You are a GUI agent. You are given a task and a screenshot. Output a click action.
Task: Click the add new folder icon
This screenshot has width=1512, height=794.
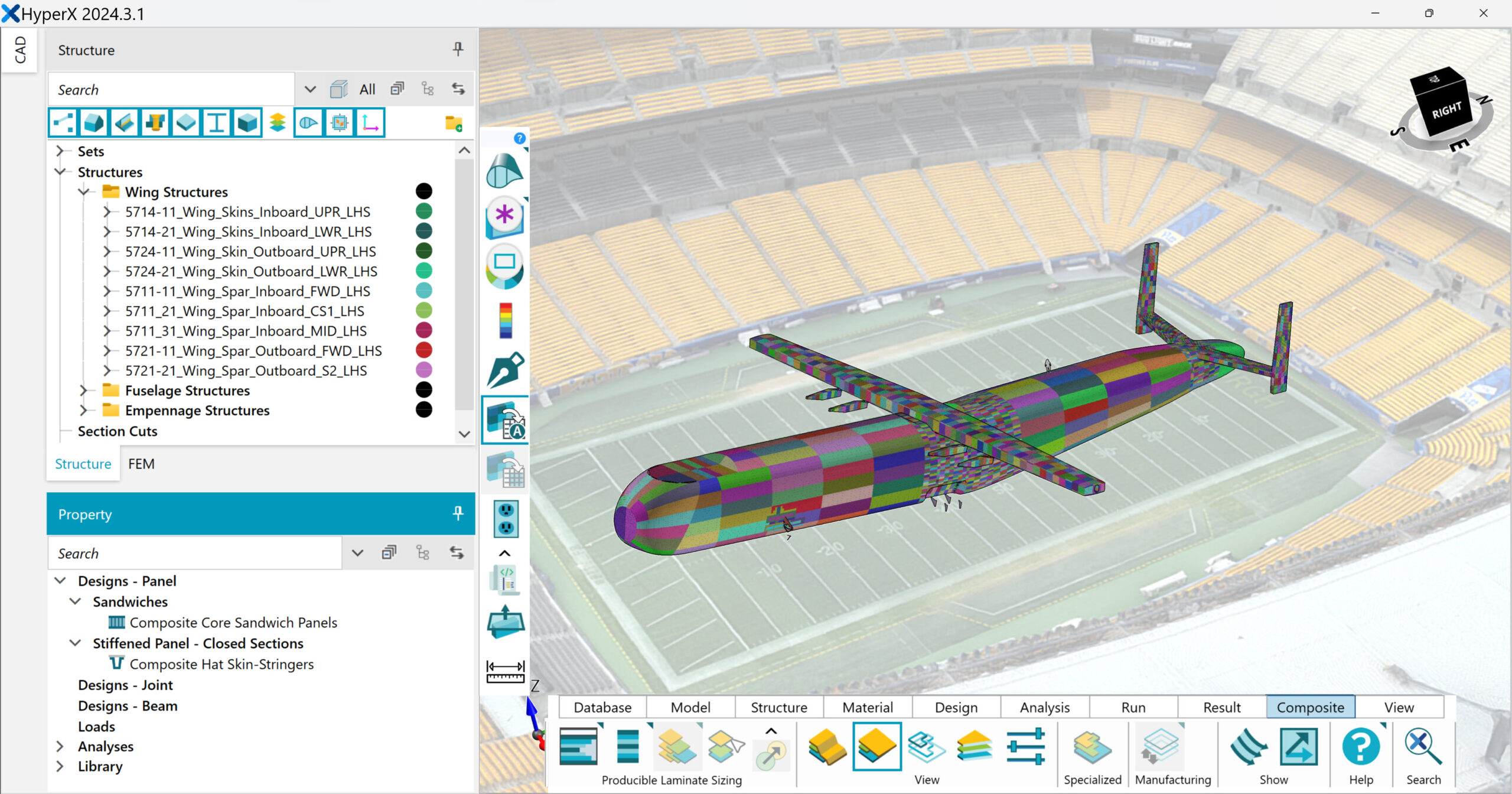pos(454,123)
